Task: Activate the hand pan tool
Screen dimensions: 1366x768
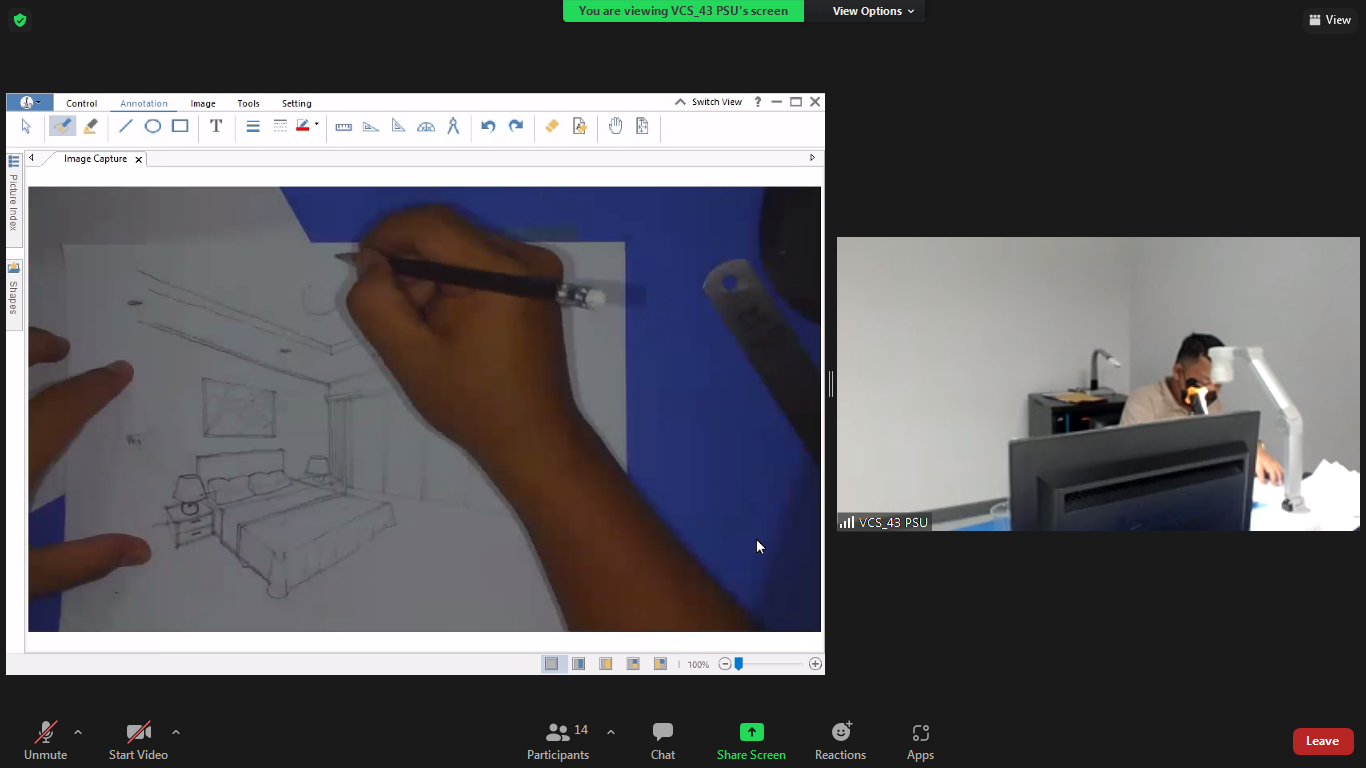Action: point(616,126)
